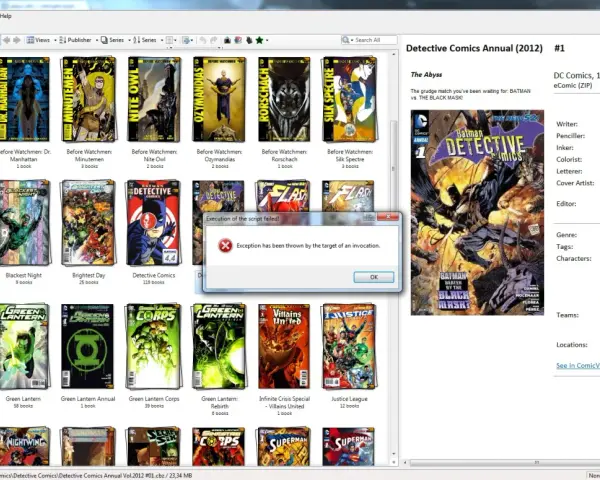Select Infinite Crisis Special Villains United cover
The width and height of the screenshot is (600, 480).
pos(284,346)
